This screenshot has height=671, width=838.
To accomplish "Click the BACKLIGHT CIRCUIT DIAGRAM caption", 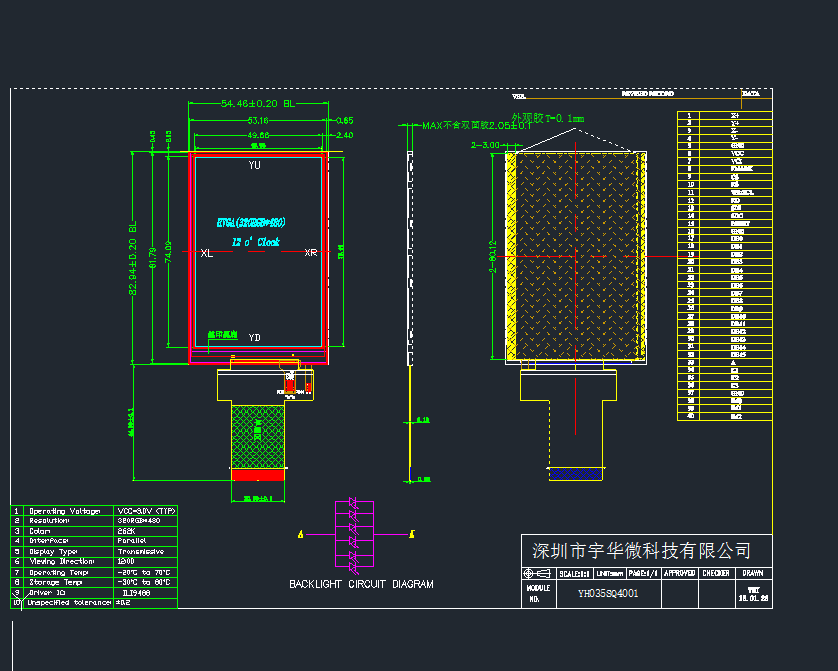I will [361, 584].
